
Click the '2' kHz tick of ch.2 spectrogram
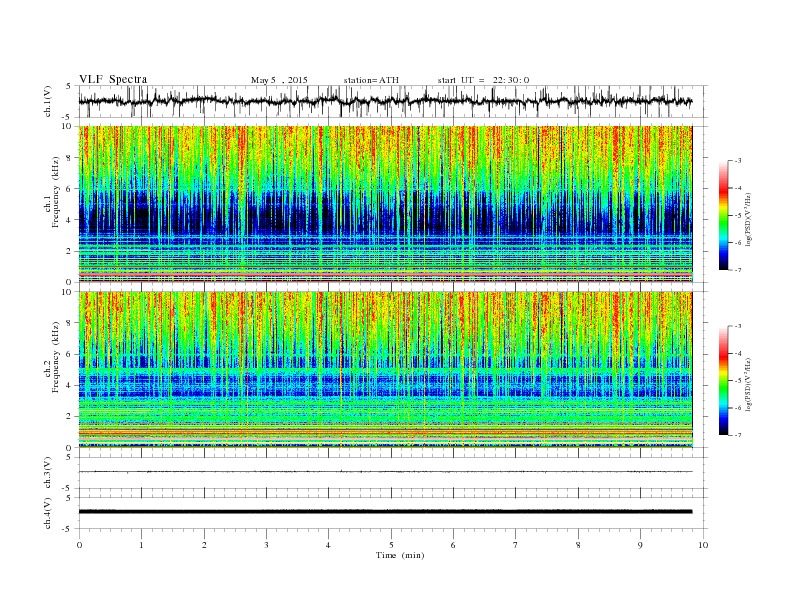point(70,417)
